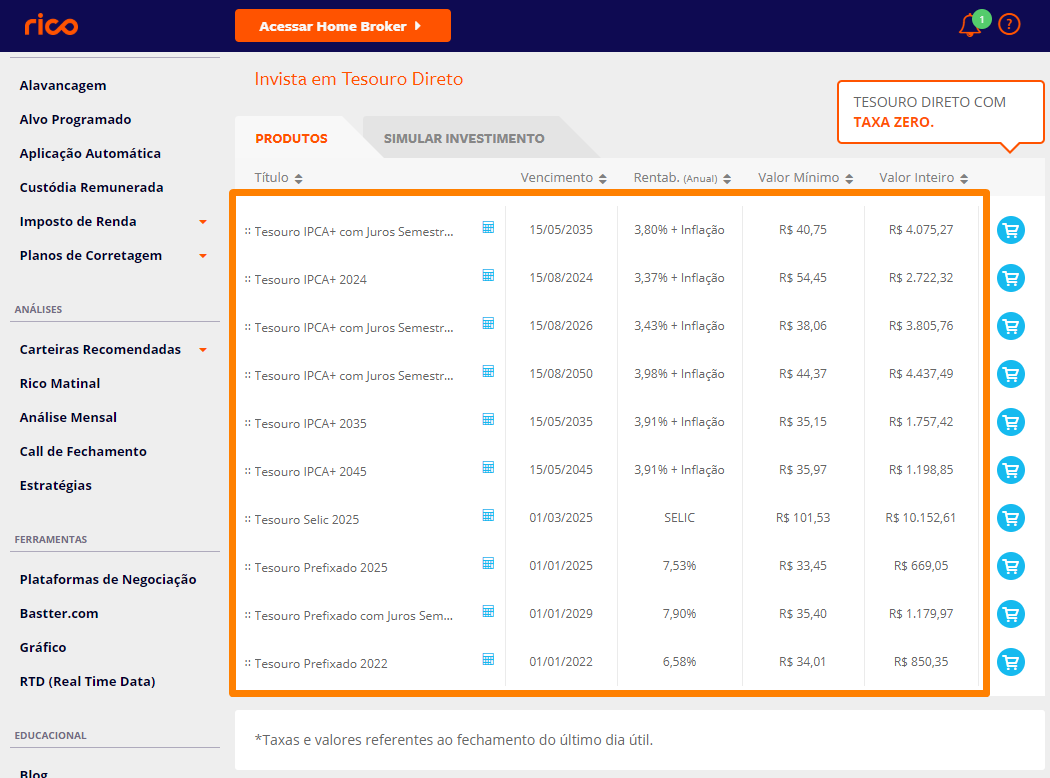Open calculator icon for Tesouro Prefixado 2025

488,563
